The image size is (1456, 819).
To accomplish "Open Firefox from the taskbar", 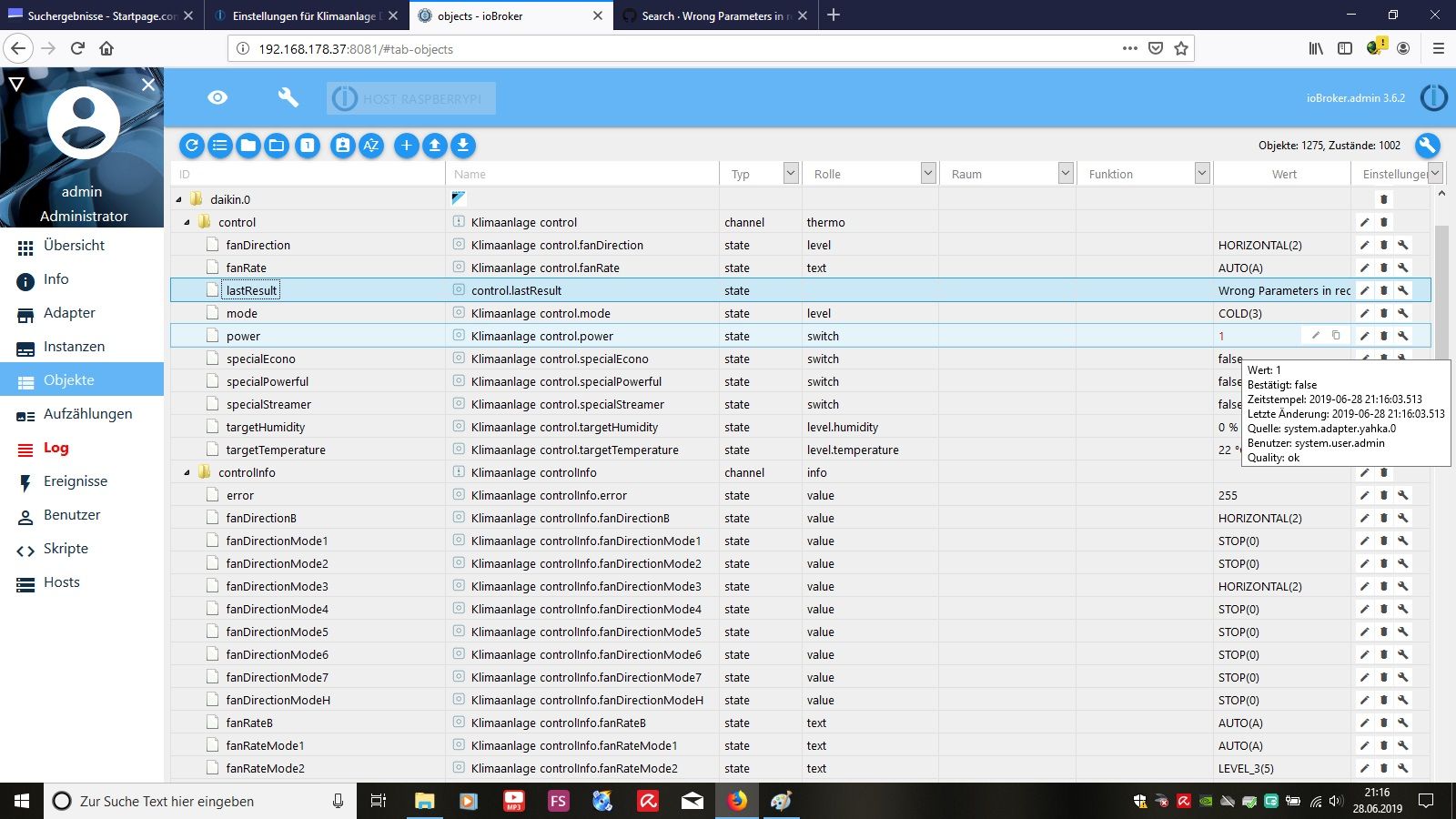I will 736,801.
